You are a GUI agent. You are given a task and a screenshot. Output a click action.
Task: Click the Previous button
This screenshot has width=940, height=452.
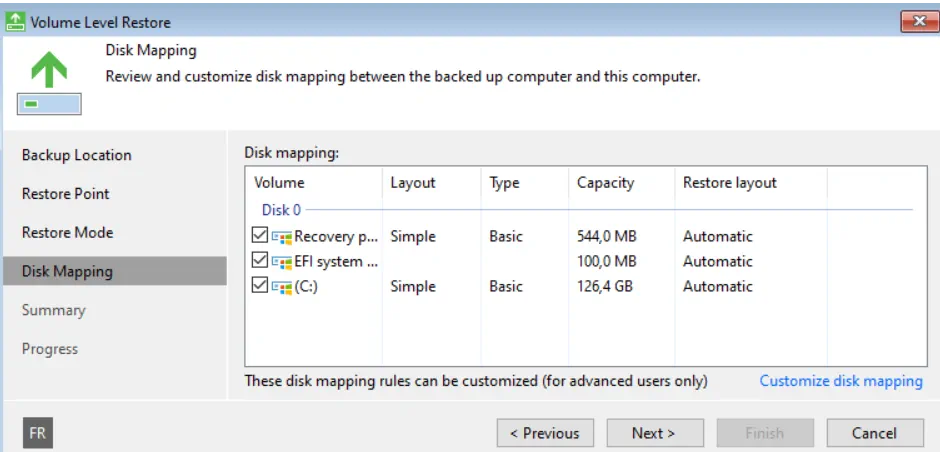click(546, 433)
